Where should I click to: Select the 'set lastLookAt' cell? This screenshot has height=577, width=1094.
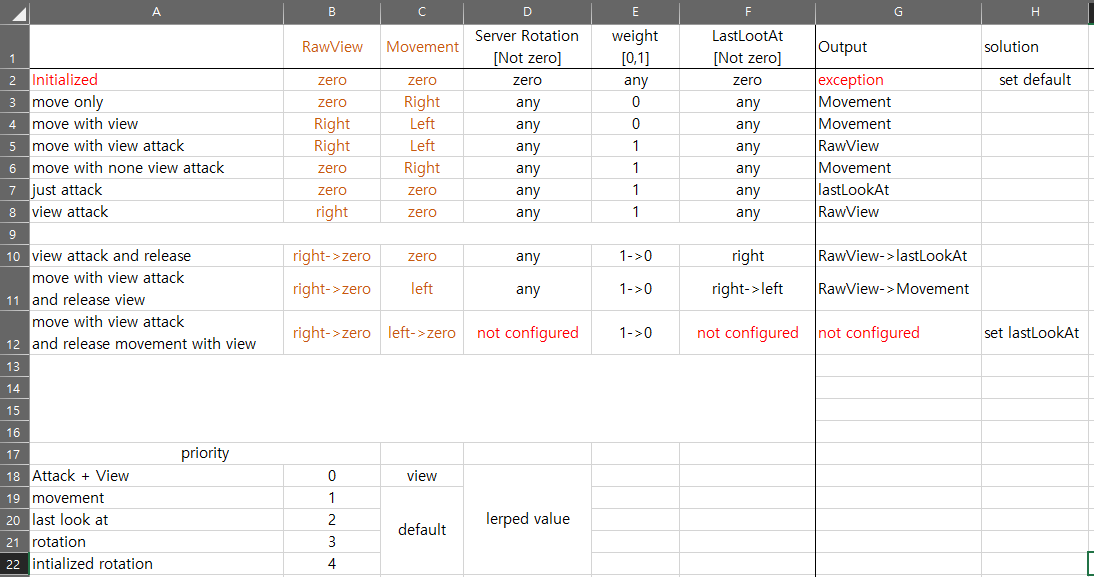[x=1035, y=333]
